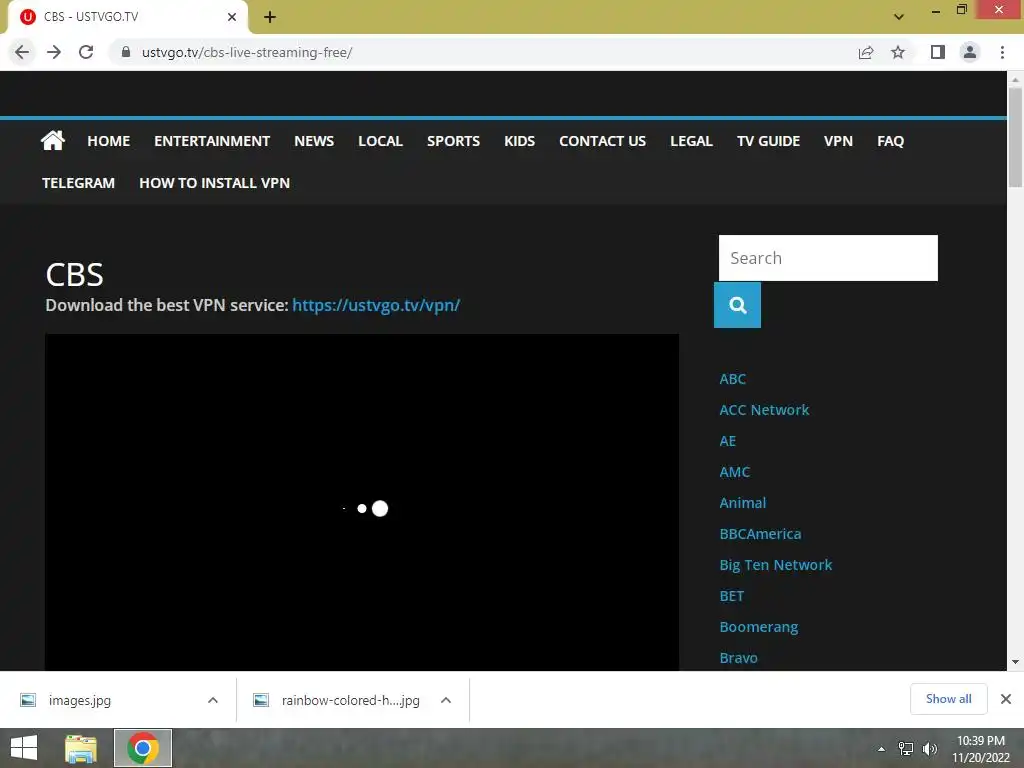Click the blue search magnifier button
Viewport: 1024px width, 768px height.
737,305
